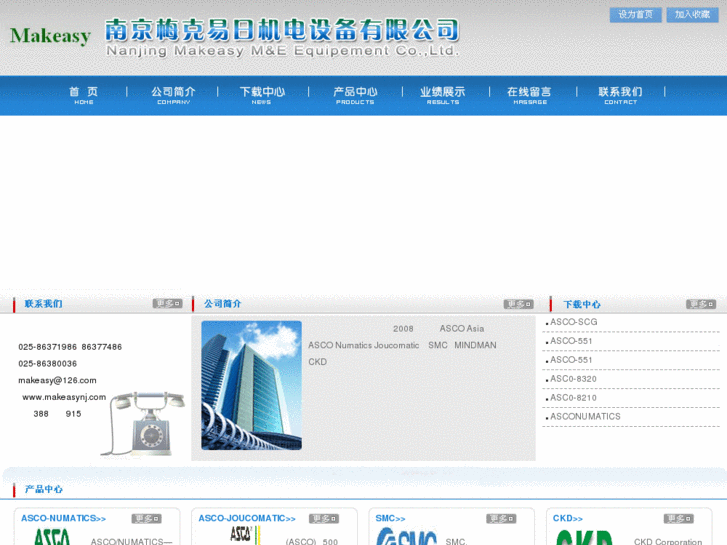Open the ASC0-8210 download link
Viewport: 727px width, 545px height.
pyautogui.click(x=573, y=398)
